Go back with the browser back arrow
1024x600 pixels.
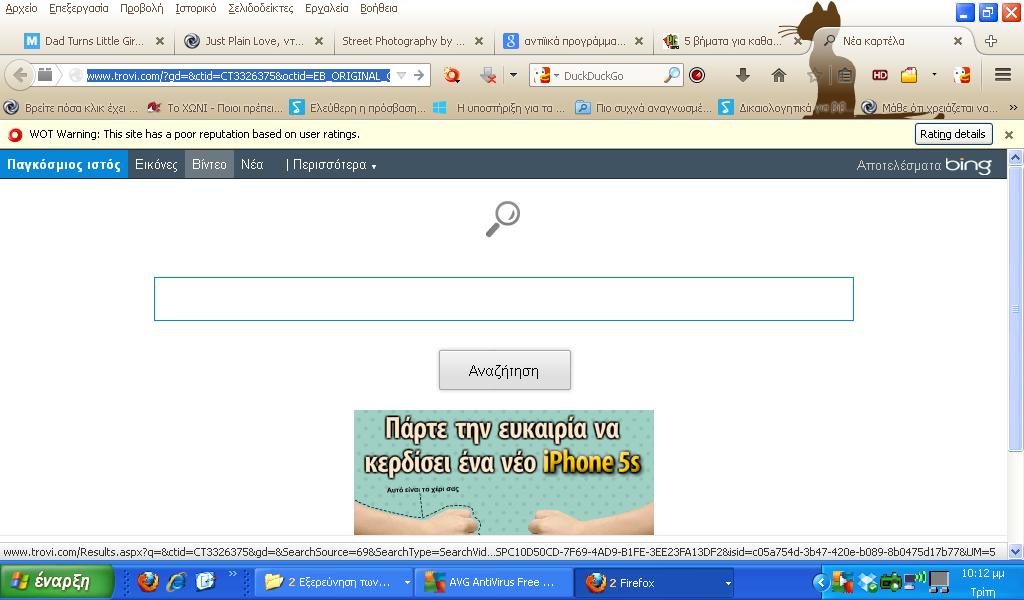point(20,75)
